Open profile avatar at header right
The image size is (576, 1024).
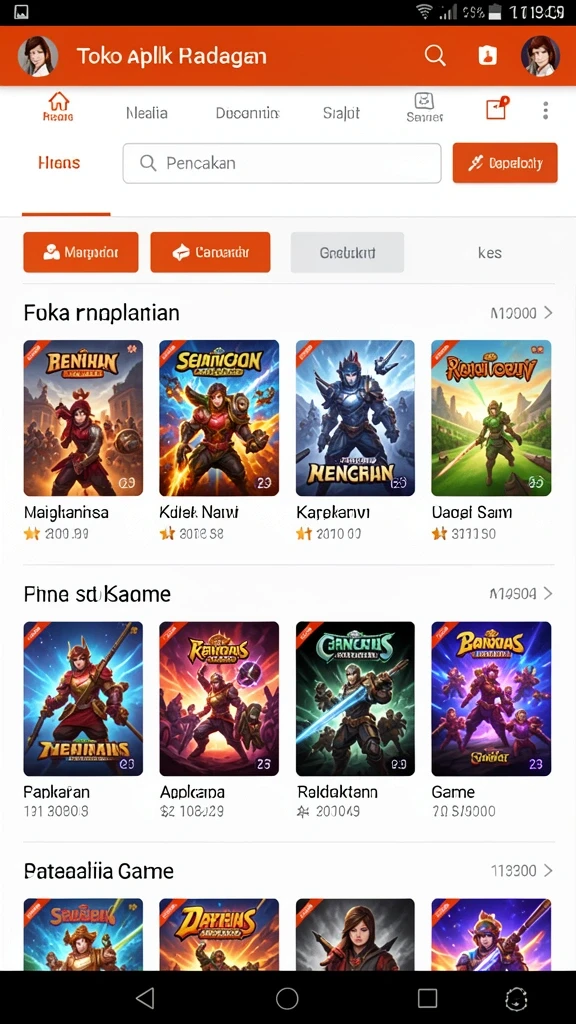click(540, 56)
